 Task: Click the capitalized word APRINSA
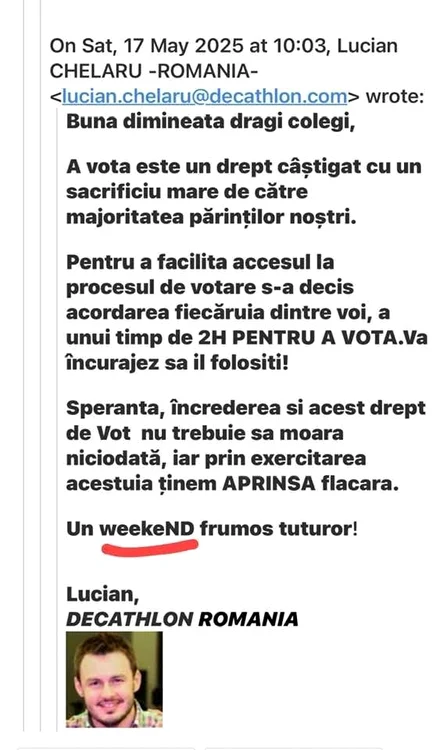pyautogui.click(x=269, y=484)
